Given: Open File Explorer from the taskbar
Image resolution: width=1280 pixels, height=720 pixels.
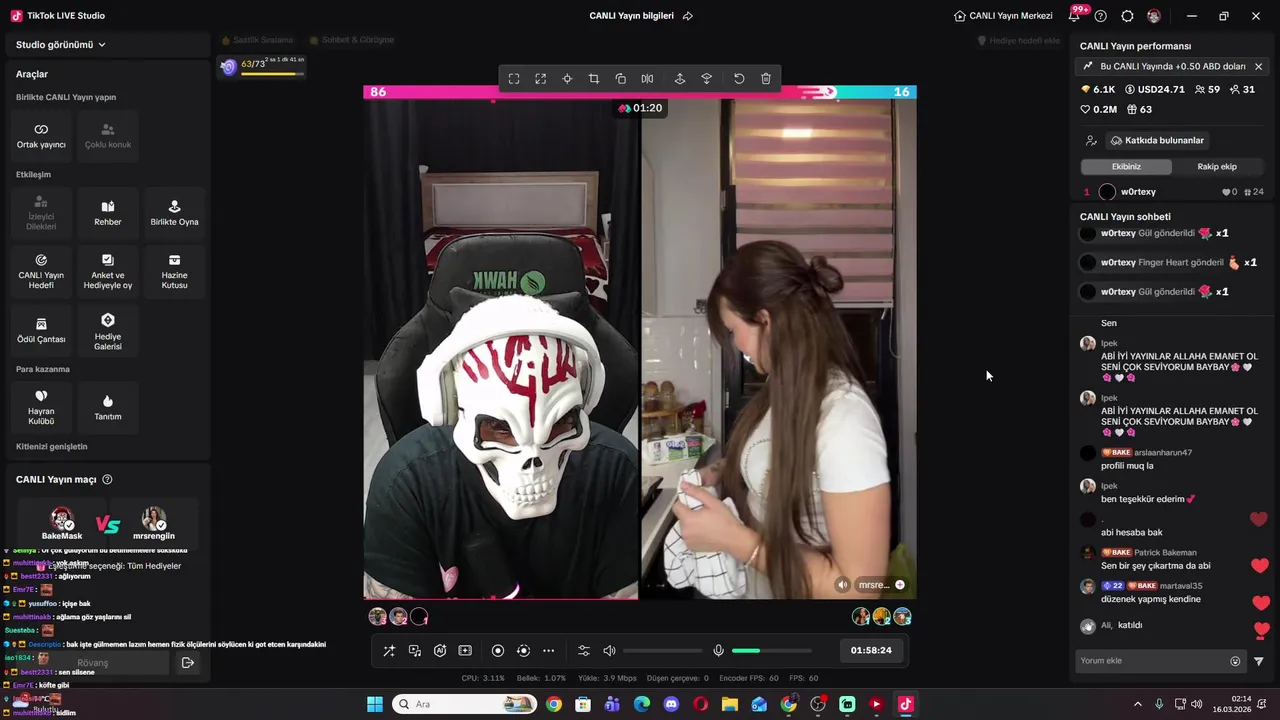Looking at the screenshot, I should pos(730,704).
